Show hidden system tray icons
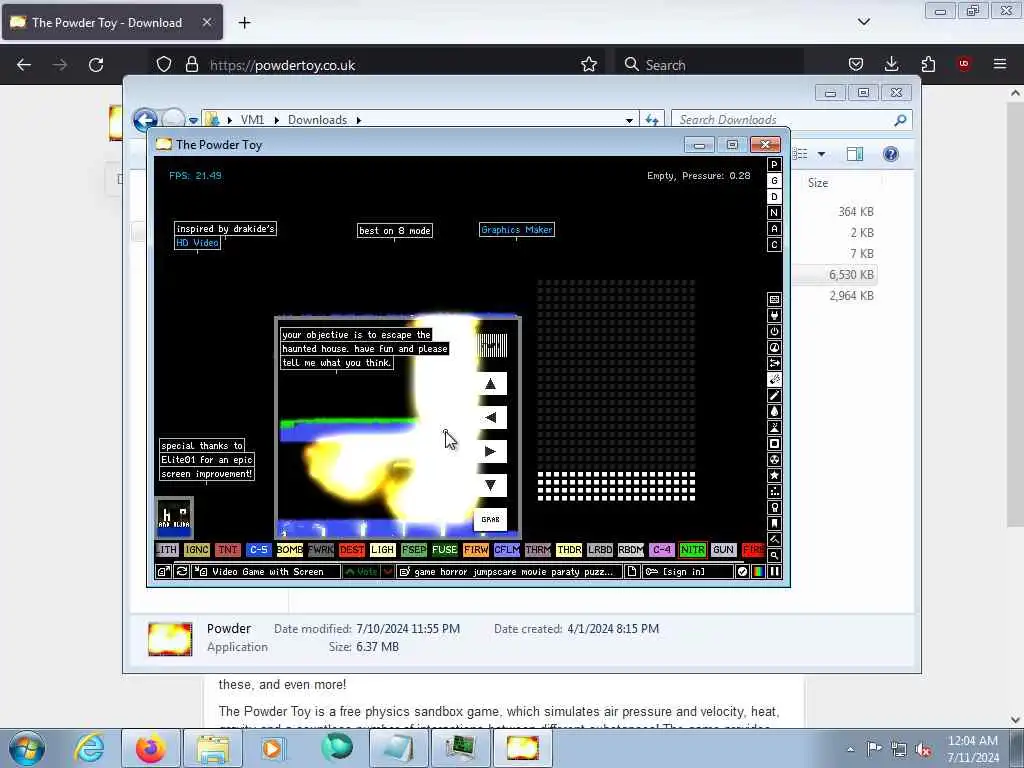This screenshot has width=1024, height=768. coord(850,749)
